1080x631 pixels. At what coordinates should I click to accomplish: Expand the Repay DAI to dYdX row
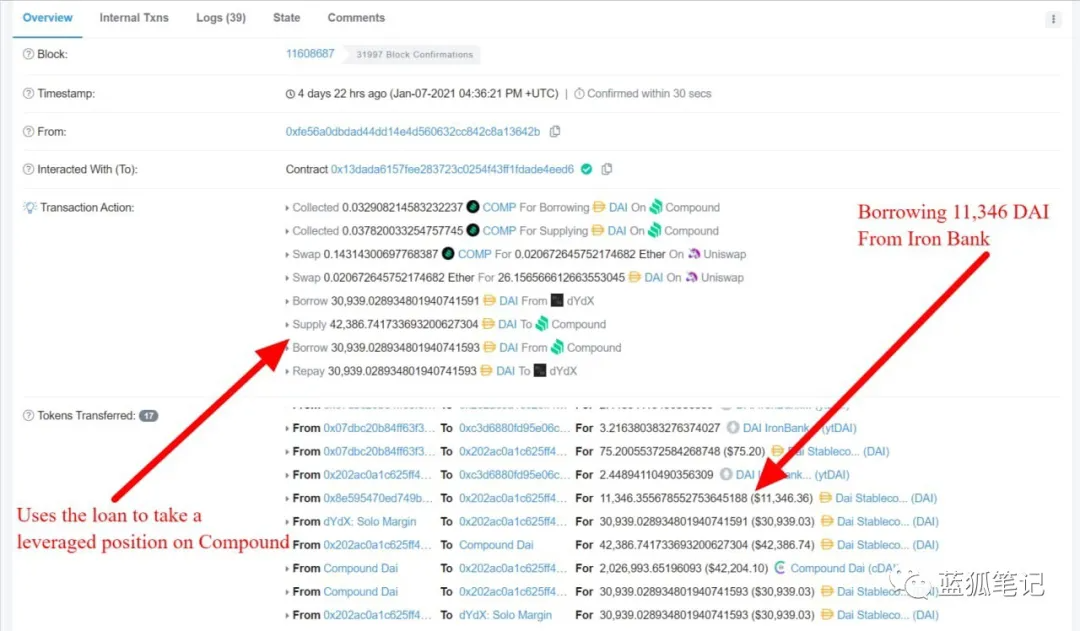coord(288,372)
